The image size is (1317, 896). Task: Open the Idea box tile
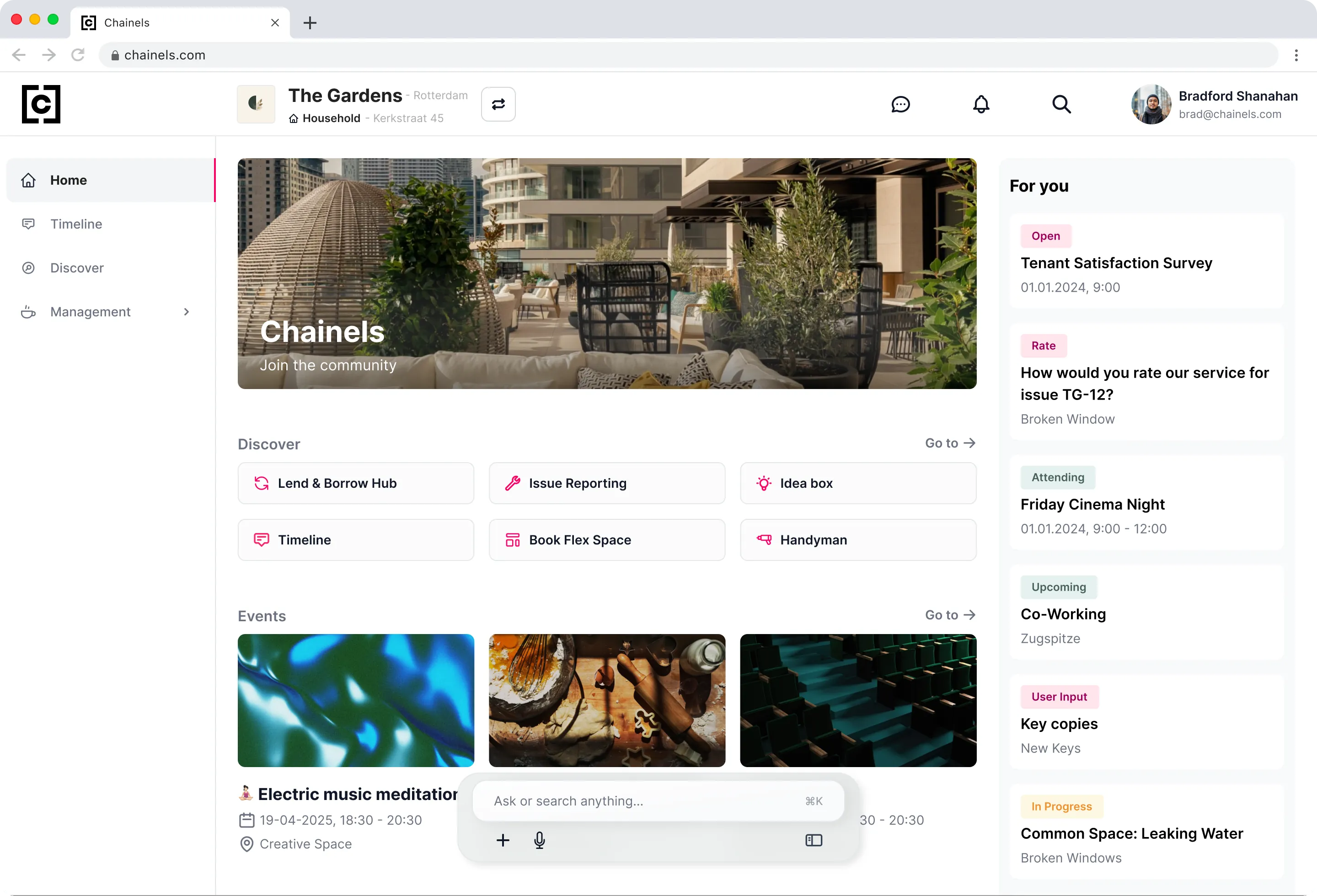tap(858, 483)
